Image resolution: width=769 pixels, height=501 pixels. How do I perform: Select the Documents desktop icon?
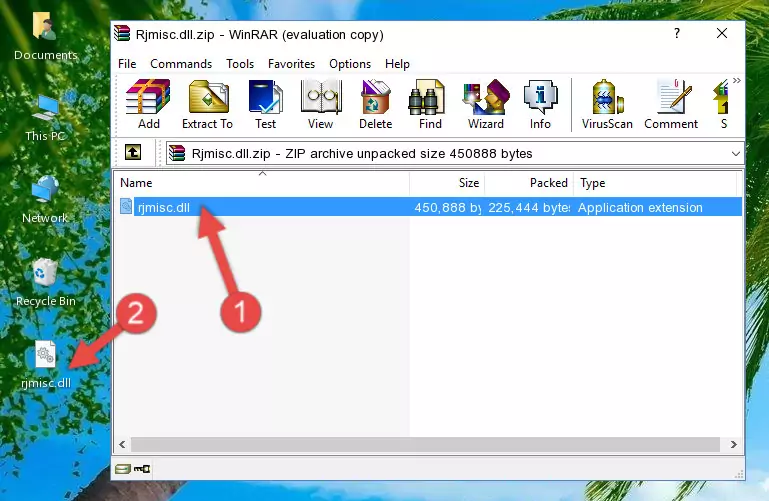(45, 36)
